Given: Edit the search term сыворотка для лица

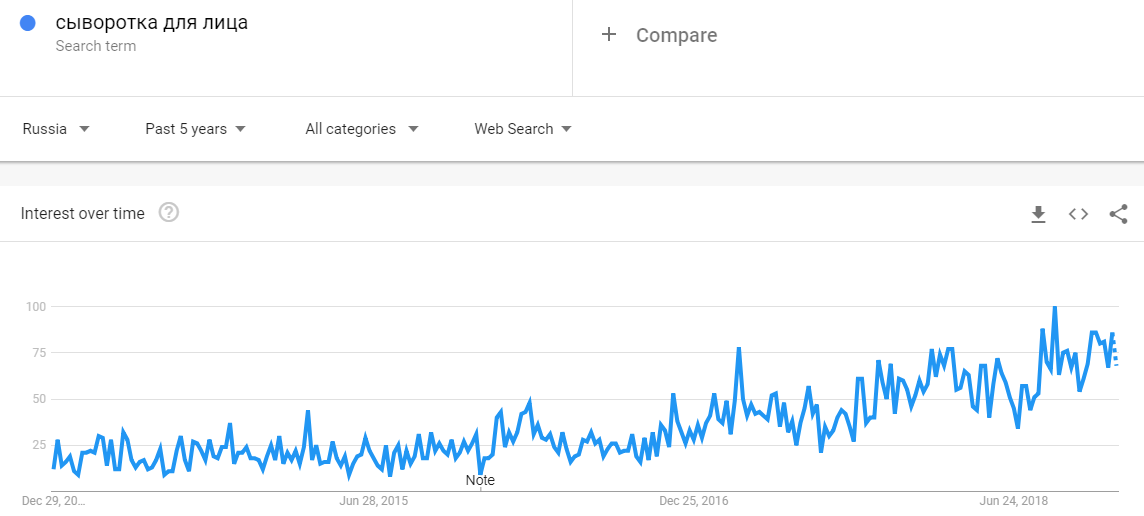Looking at the screenshot, I should [152, 22].
